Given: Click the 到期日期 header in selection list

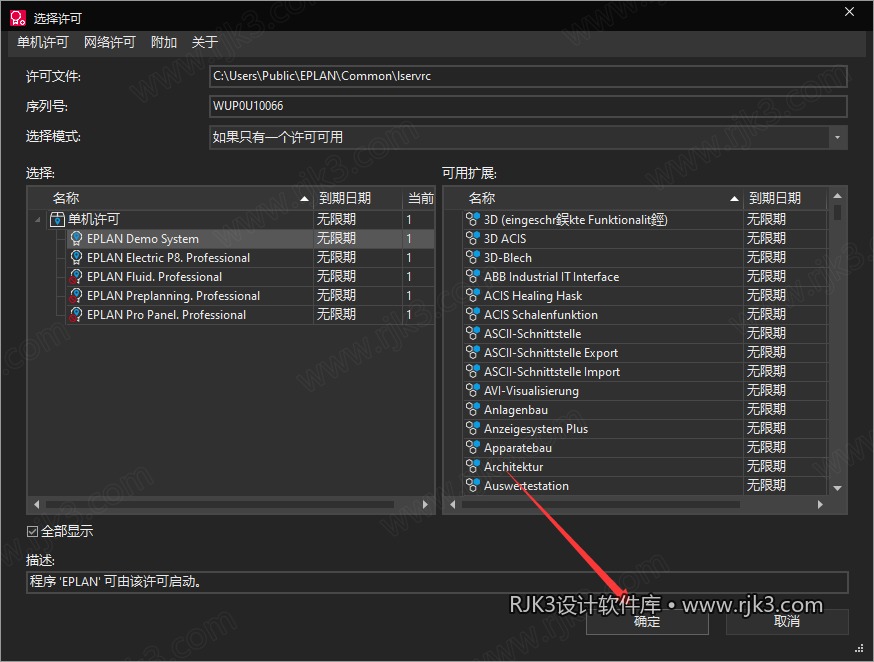Looking at the screenshot, I should 358,198.
